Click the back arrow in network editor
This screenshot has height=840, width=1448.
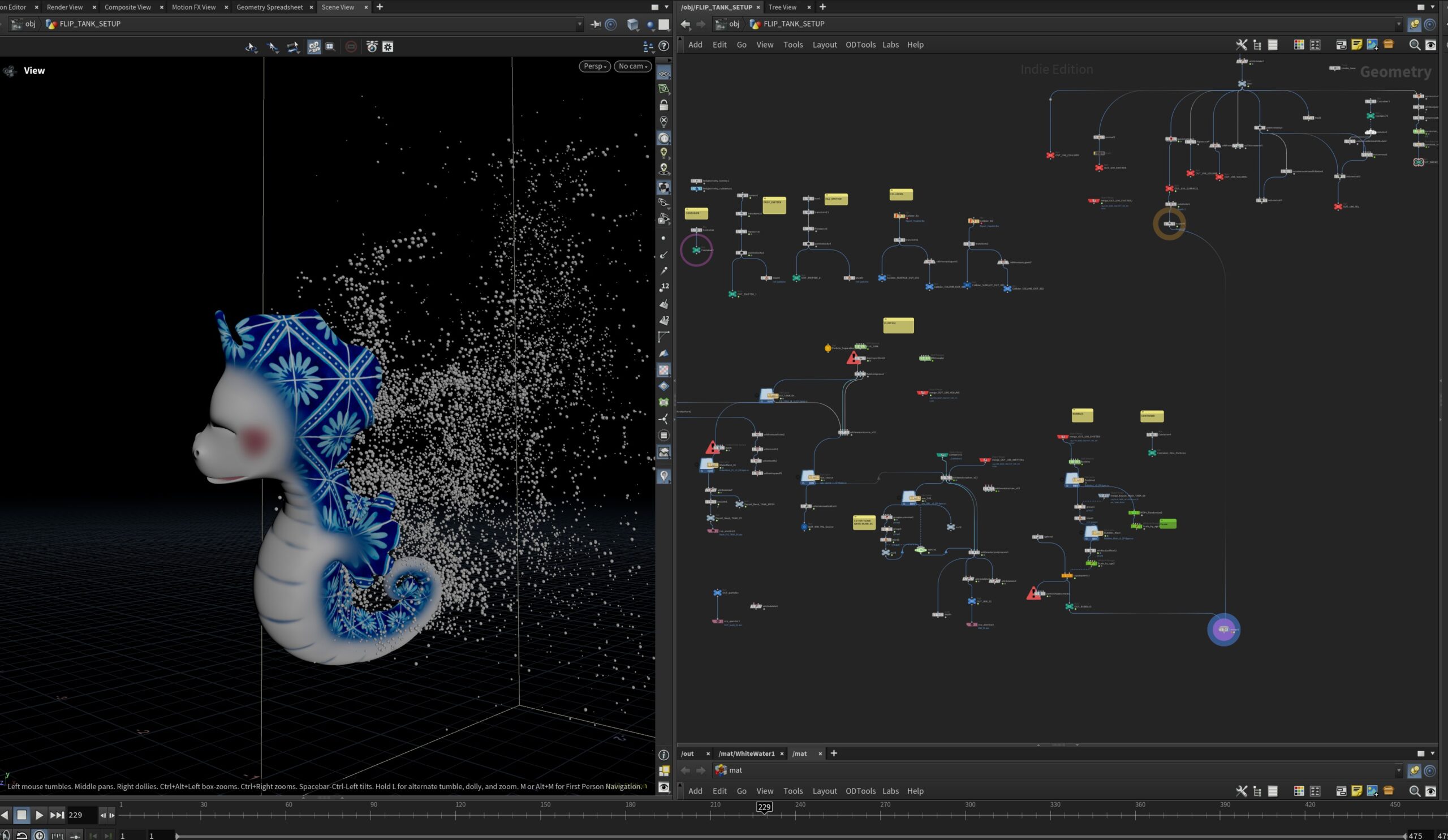tap(685, 24)
